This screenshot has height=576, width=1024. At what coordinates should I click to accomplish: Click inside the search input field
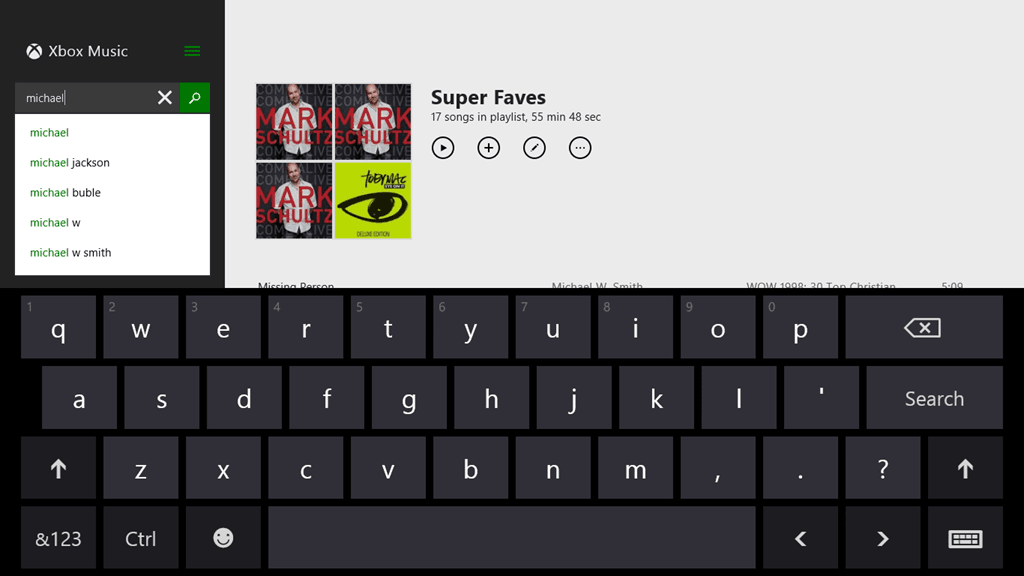point(85,98)
